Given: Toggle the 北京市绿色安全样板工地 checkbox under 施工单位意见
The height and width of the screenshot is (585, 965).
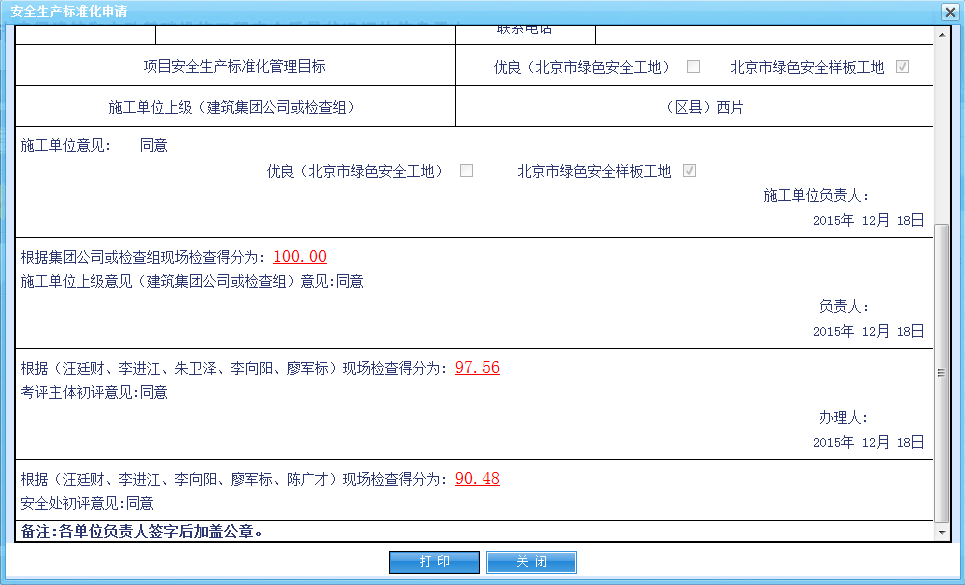Looking at the screenshot, I should coord(689,171).
